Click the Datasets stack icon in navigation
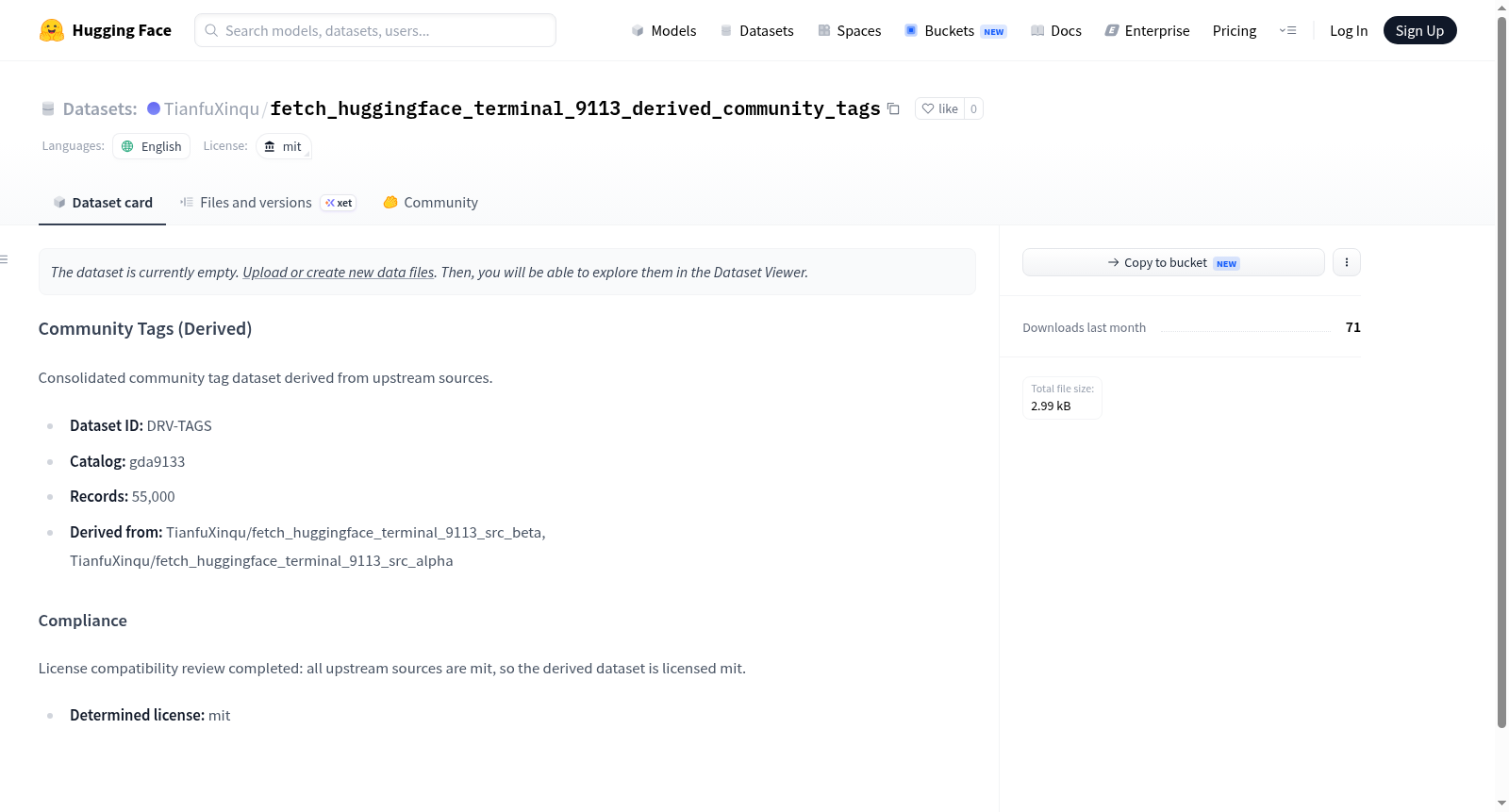 (x=726, y=31)
